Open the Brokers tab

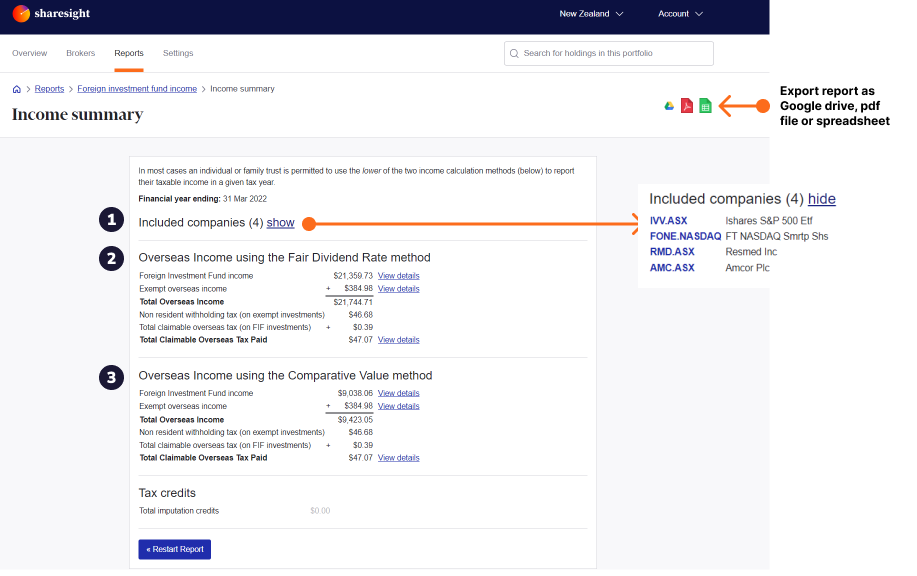click(x=80, y=53)
